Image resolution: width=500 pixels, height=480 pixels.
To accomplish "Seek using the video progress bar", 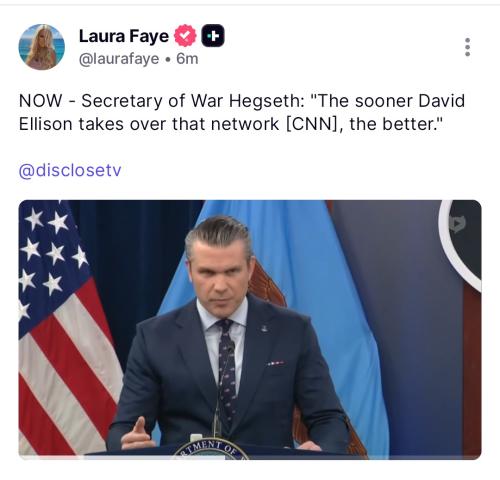I will (x=250, y=458).
